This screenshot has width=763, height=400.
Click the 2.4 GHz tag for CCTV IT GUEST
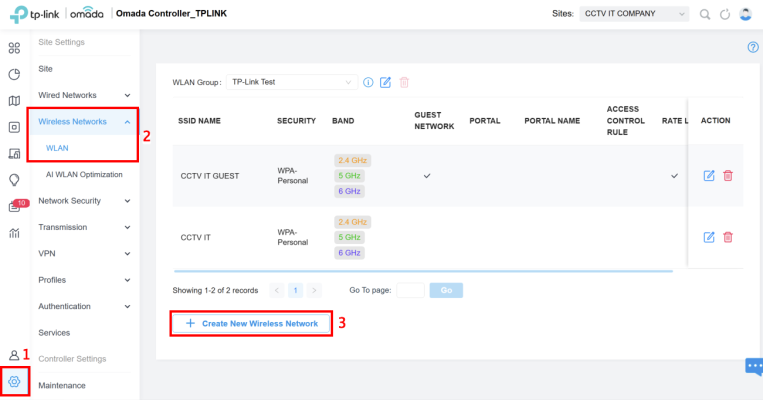(352, 160)
